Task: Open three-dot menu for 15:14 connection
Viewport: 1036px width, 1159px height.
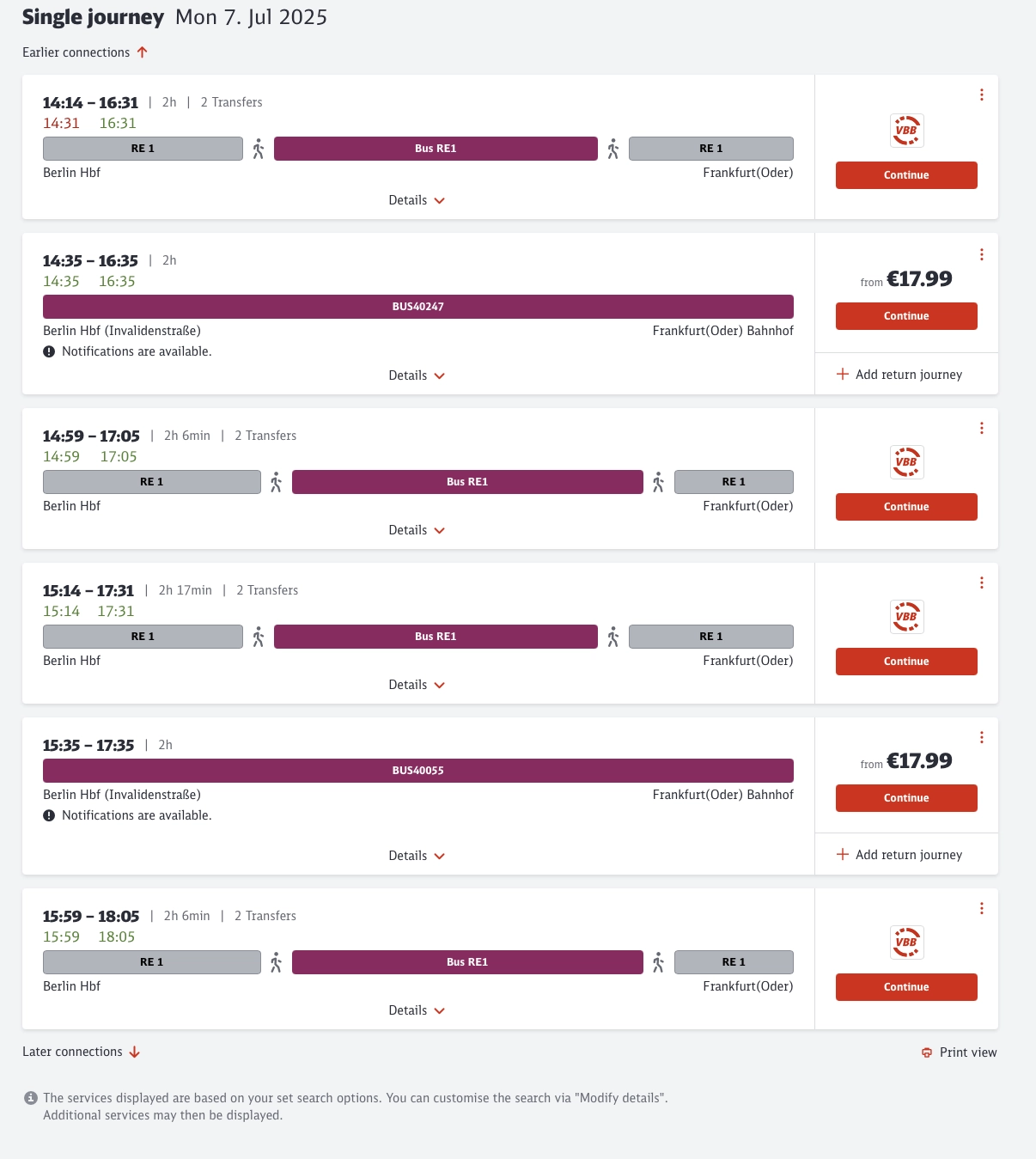Action: pyautogui.click(x=982, y=583)
